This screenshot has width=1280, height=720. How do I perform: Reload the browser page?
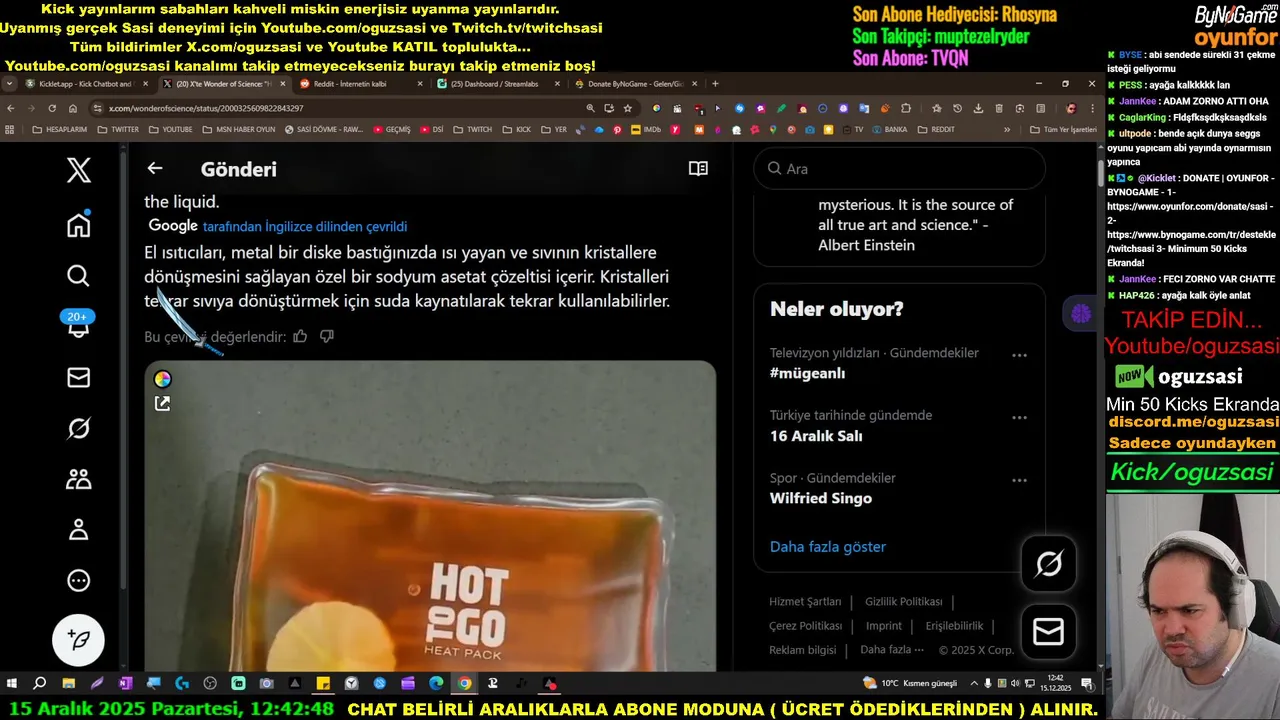pos(51,108)
